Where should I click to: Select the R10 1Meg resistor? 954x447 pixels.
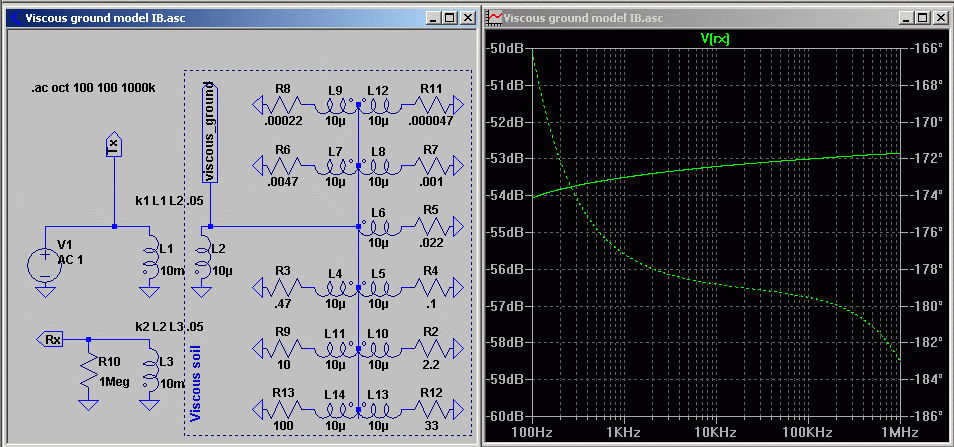pos(89,370)
